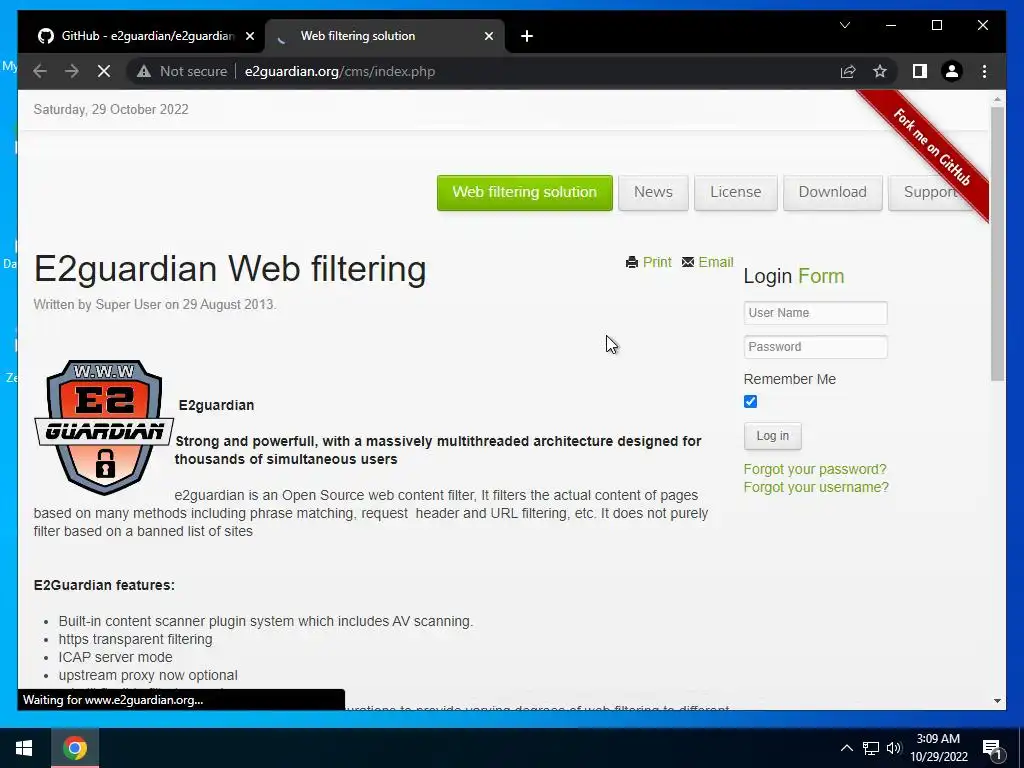
Task: Close the GitHub e2guardian tab
Action: coord(249,36)
